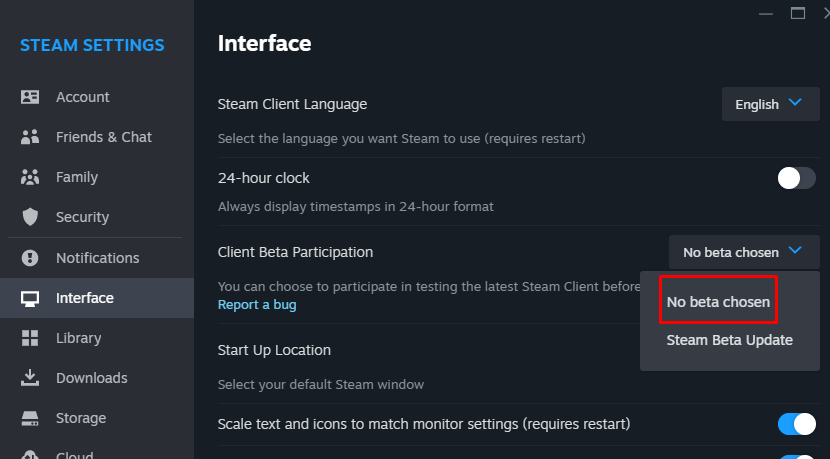Click the Friends & Chat people icon

click(30, 137)
